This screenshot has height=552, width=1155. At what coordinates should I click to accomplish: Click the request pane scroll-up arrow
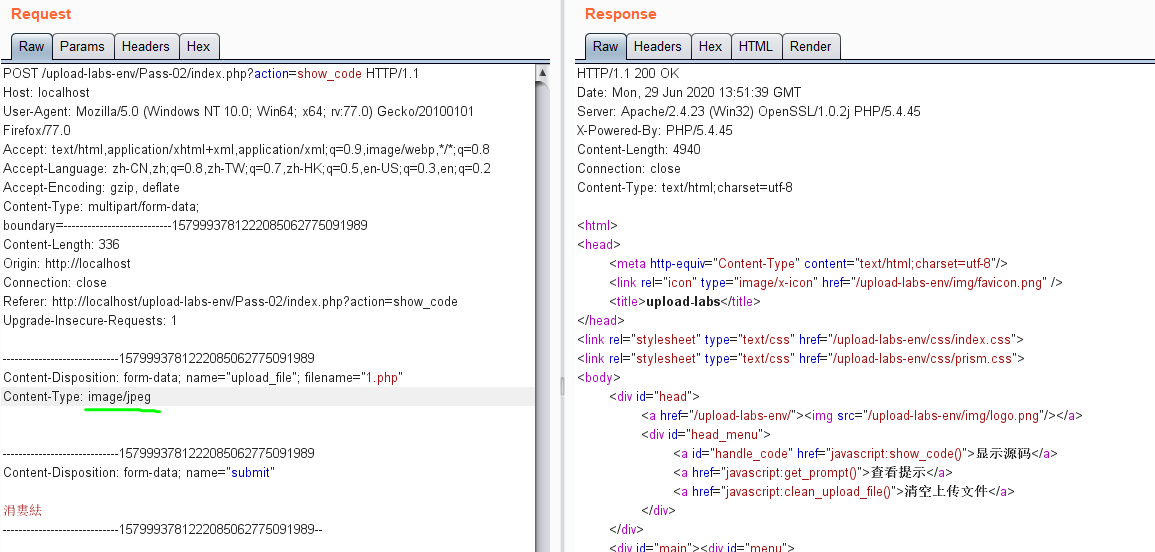coord(542,73)
